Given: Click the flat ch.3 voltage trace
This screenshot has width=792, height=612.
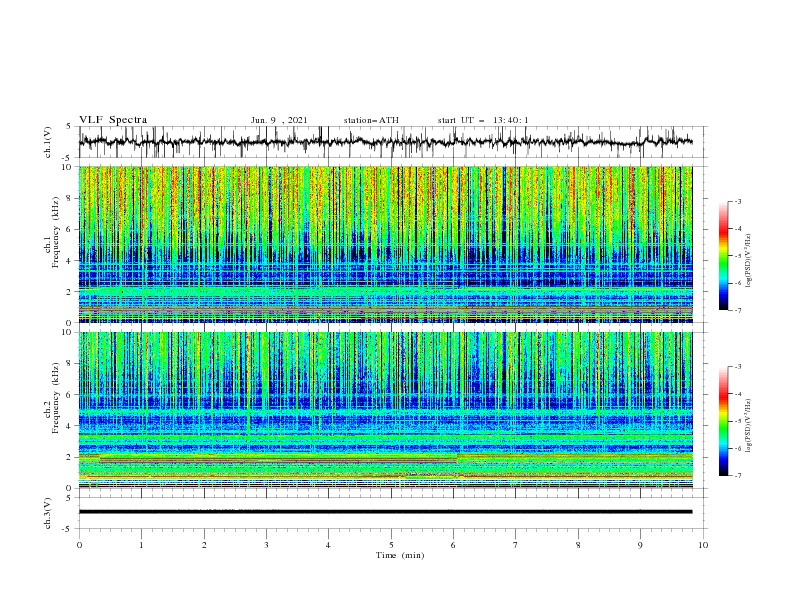Looking at the screenshot, I should (x=385, y=512).
